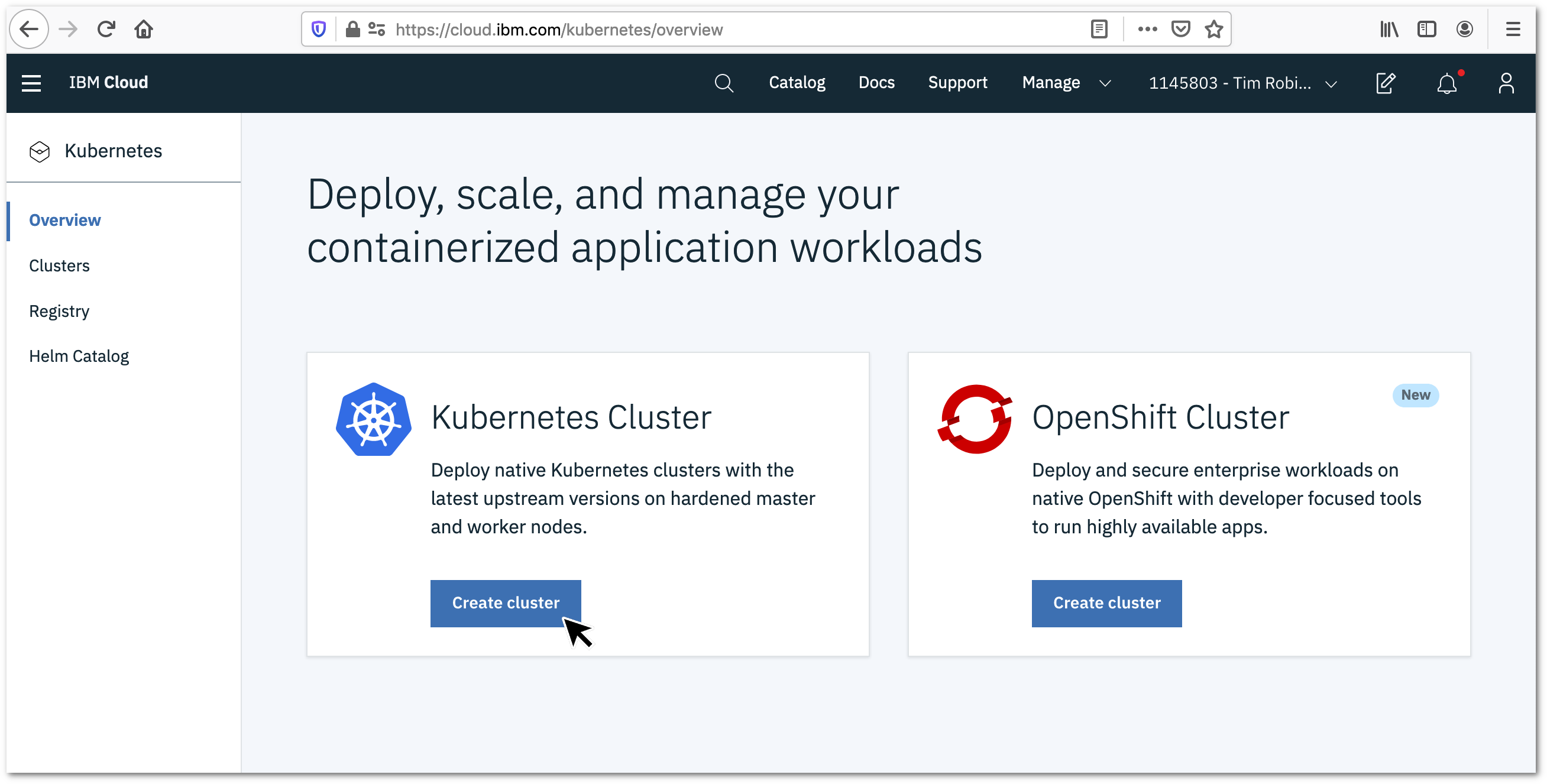Viewport: 1547px width, 784px height.
Task: Open the browser home page
Action: [x=144, y=29]
